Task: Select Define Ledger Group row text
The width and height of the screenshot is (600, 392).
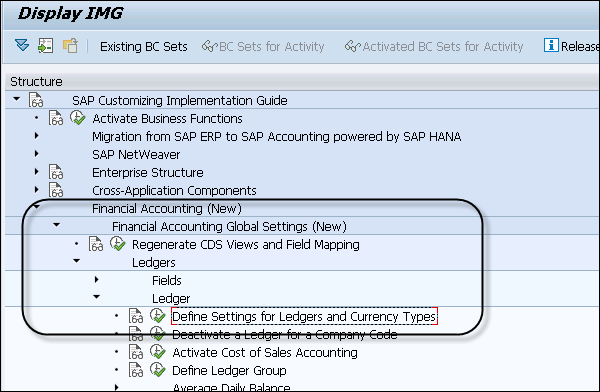Action: click(x=229, y=371)
